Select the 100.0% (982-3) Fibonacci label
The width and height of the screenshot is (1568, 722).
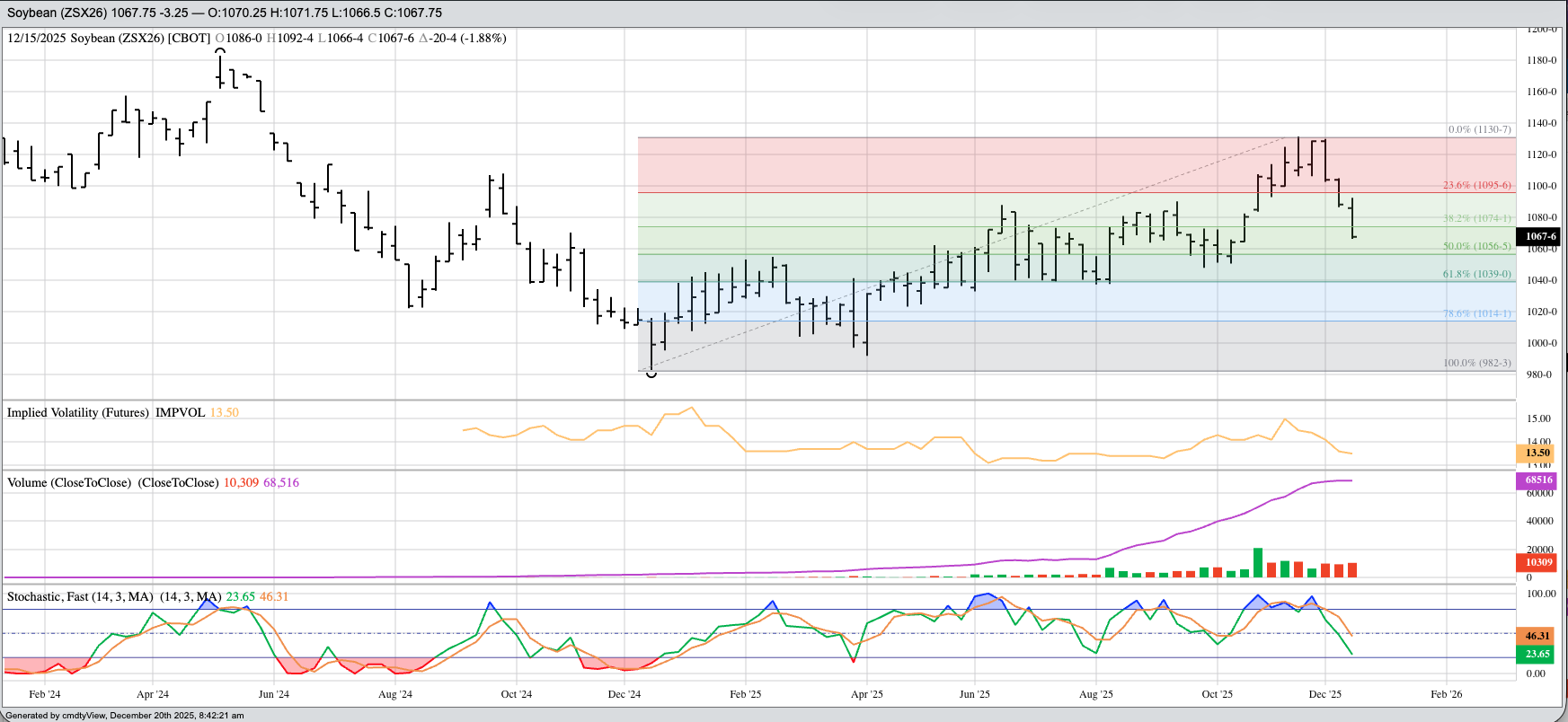[1476, 363]
